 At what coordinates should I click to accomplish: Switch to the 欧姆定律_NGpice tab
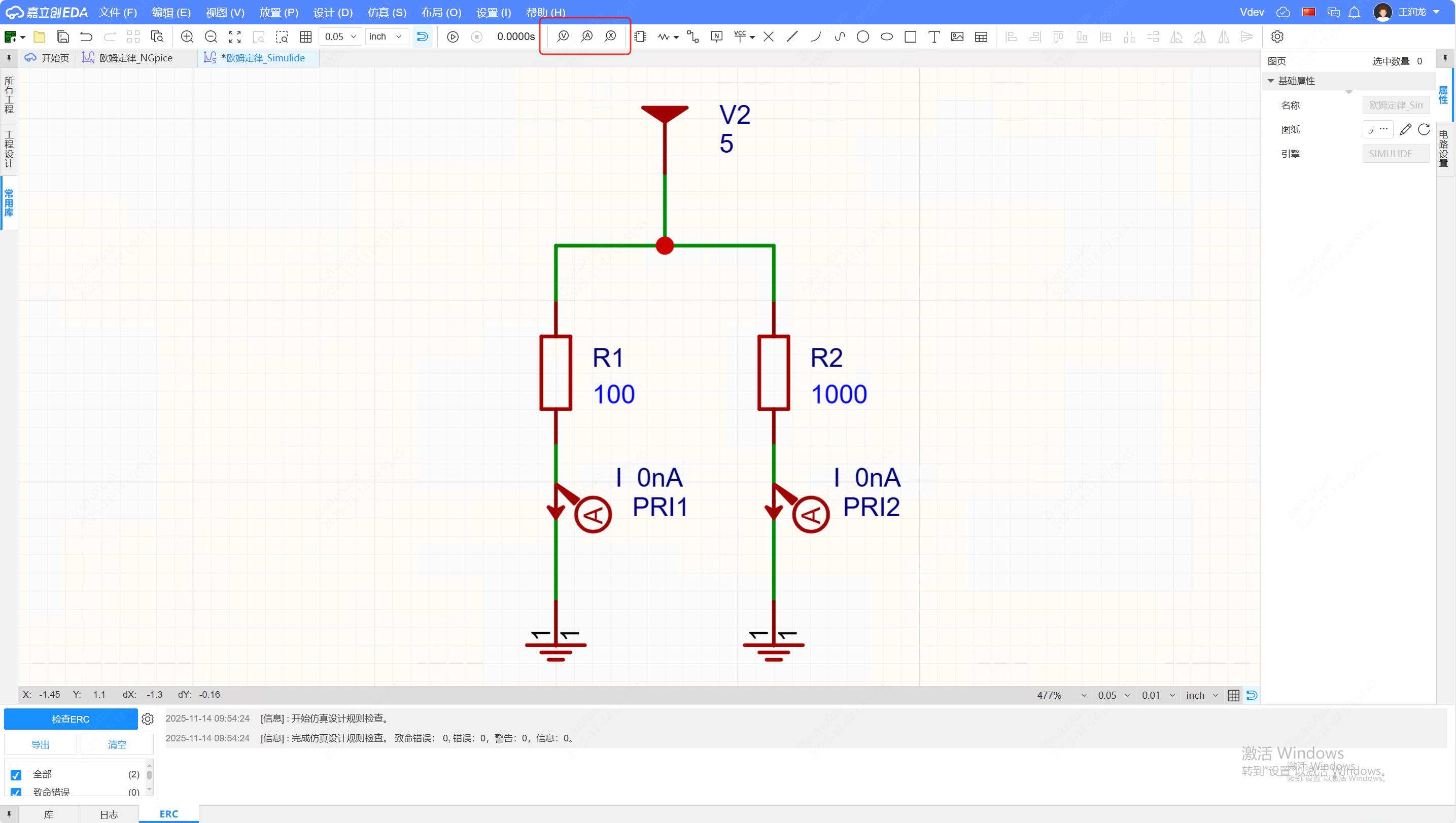coord(135,58)
